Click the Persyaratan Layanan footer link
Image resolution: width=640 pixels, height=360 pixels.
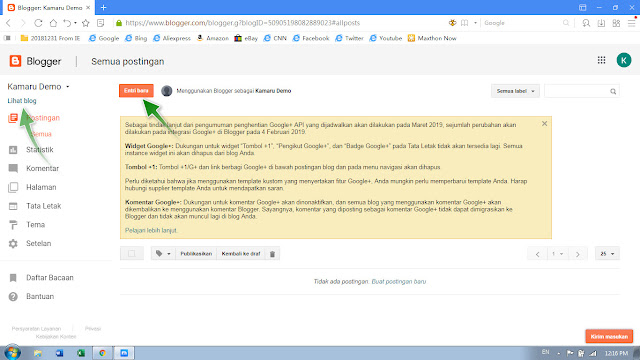[36, 329]
